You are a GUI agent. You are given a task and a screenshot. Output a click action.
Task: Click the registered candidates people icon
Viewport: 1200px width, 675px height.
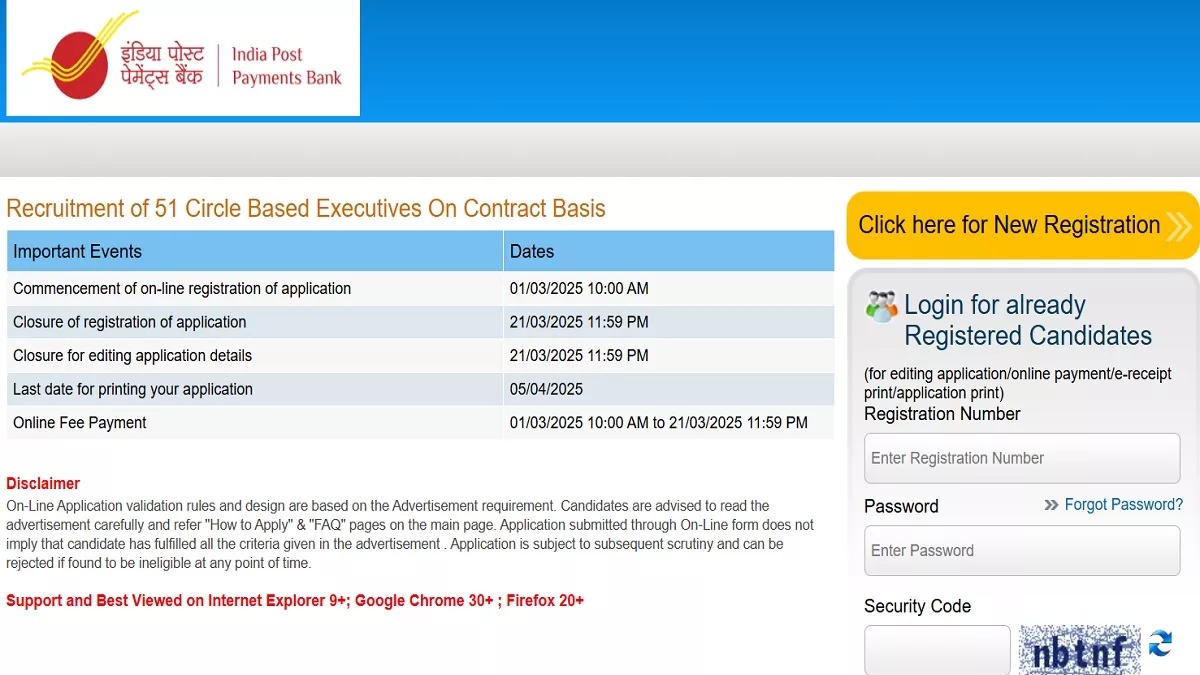(881, 306)
